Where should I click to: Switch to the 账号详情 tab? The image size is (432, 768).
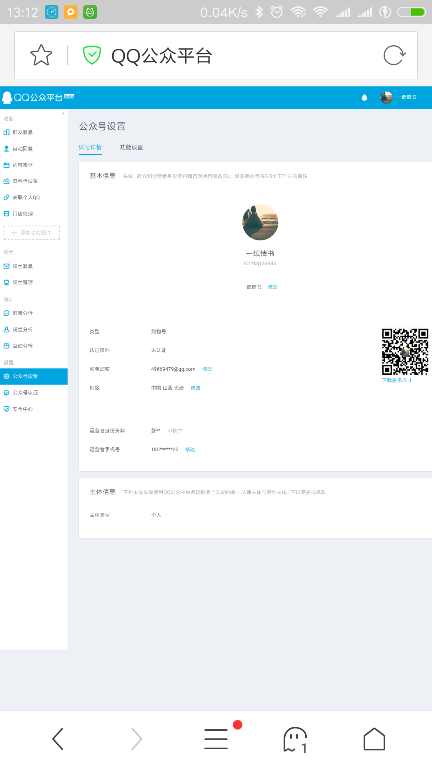tap(90, 147)
